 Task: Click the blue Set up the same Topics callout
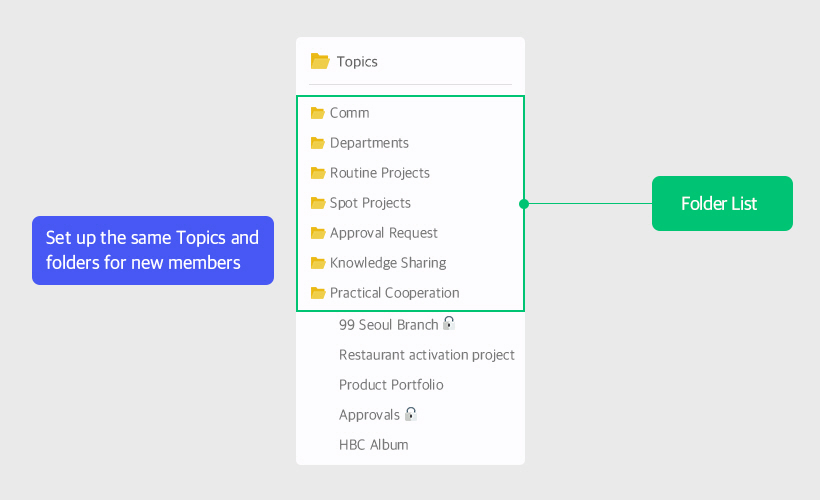(x=153, y=251)
